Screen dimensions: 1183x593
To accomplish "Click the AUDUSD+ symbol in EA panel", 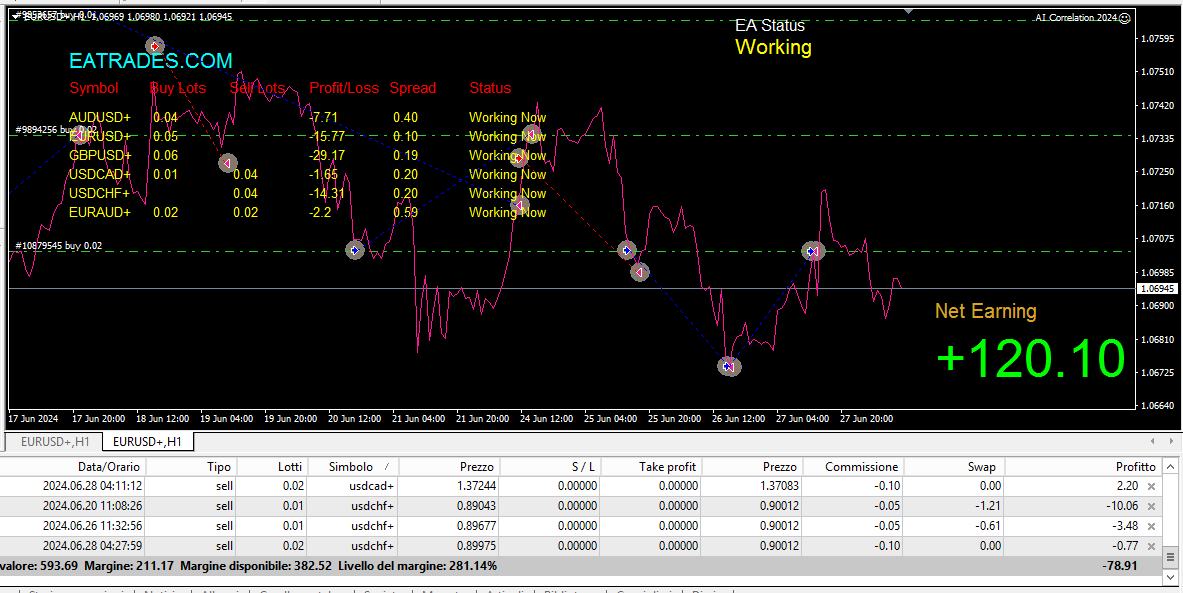I will point(100,118).
